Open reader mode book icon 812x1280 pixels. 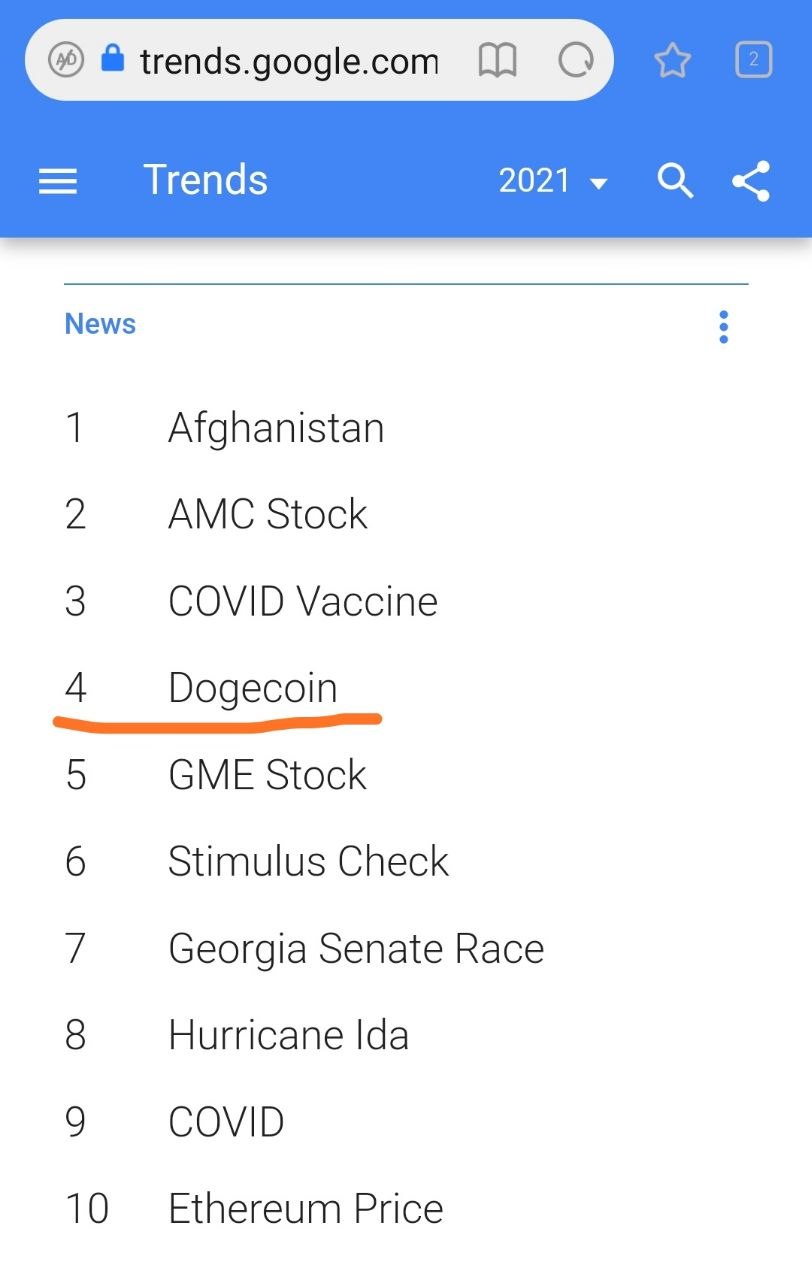pyautogui.click(x=497, y=61)
